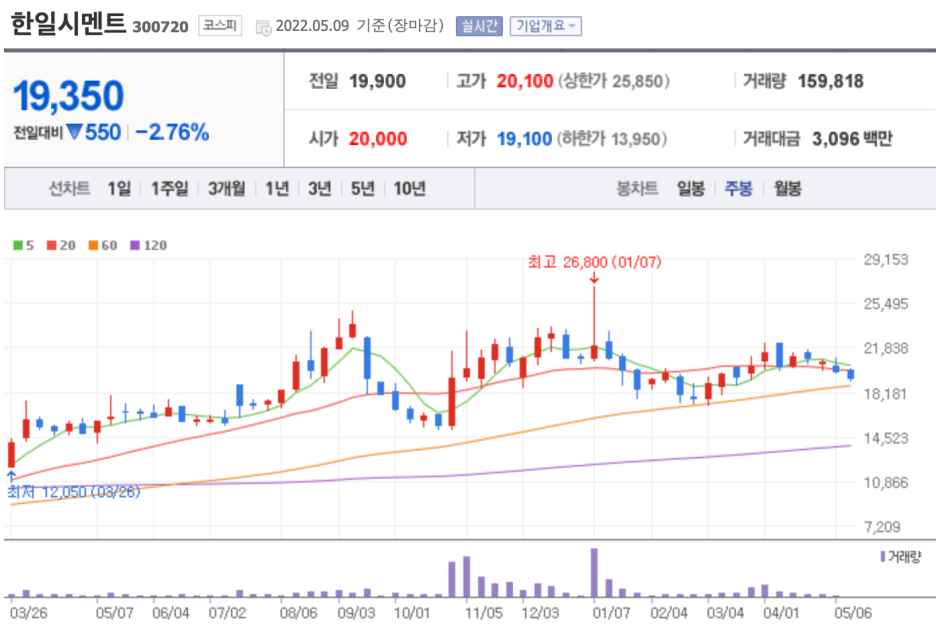The image size is (936, 633).
Task: Click the 03/26 x-axis date label
Action: click(x=29, y=613)
